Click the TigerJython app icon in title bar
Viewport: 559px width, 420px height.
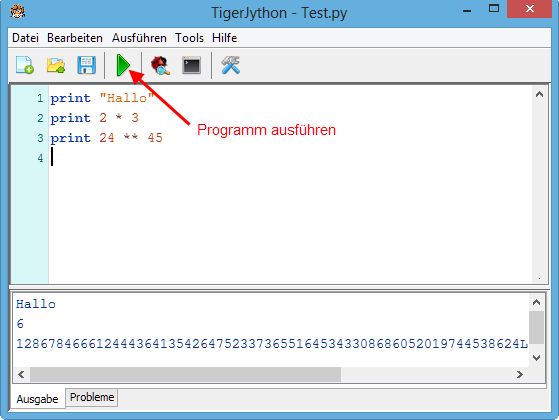pyautogui.click(x=17, y=11)
